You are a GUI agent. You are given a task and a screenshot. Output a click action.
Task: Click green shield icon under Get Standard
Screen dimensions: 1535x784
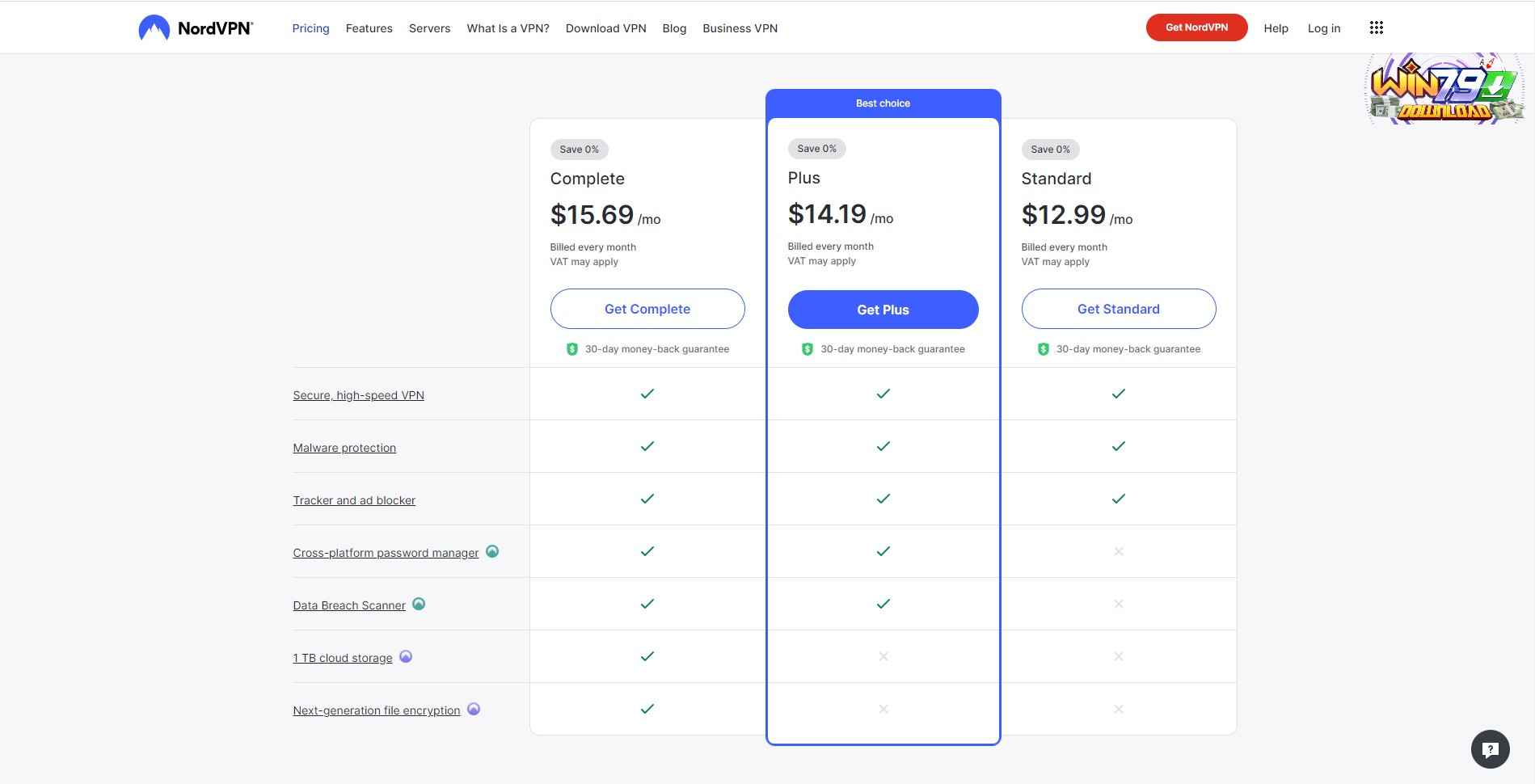tap(1044, 349)
